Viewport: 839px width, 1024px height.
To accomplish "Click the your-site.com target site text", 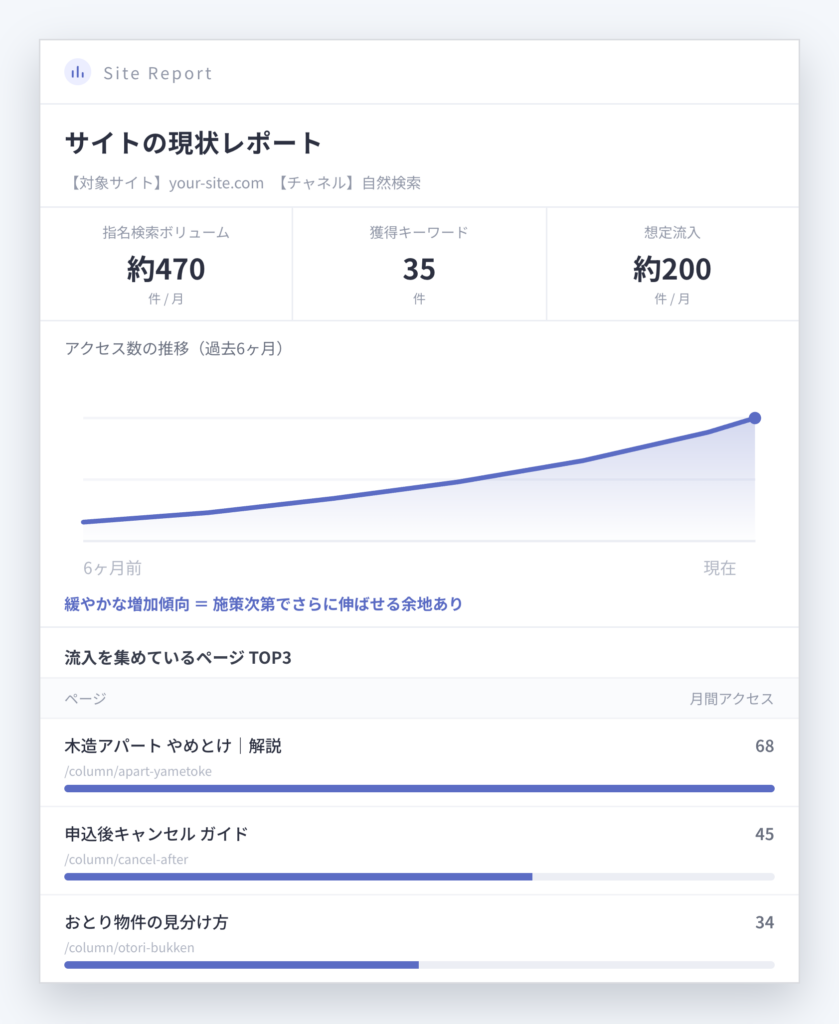I will point(216,183).
